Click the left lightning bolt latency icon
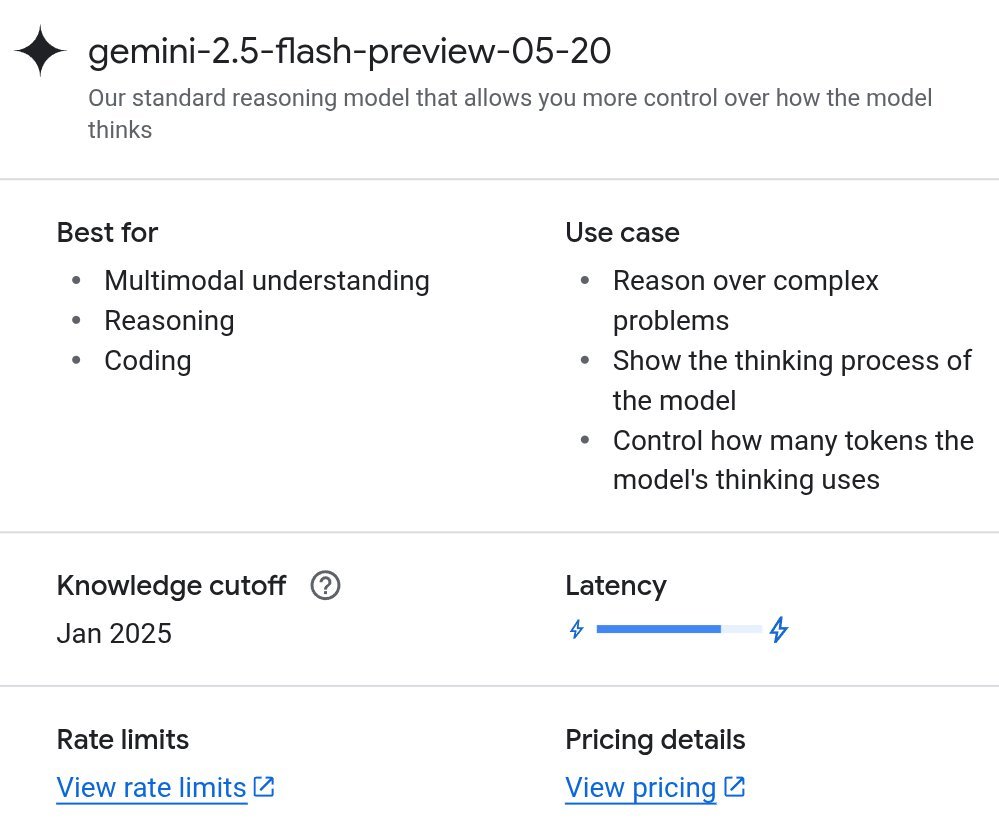The image size is (999, 827). click(x=578, y=629)
